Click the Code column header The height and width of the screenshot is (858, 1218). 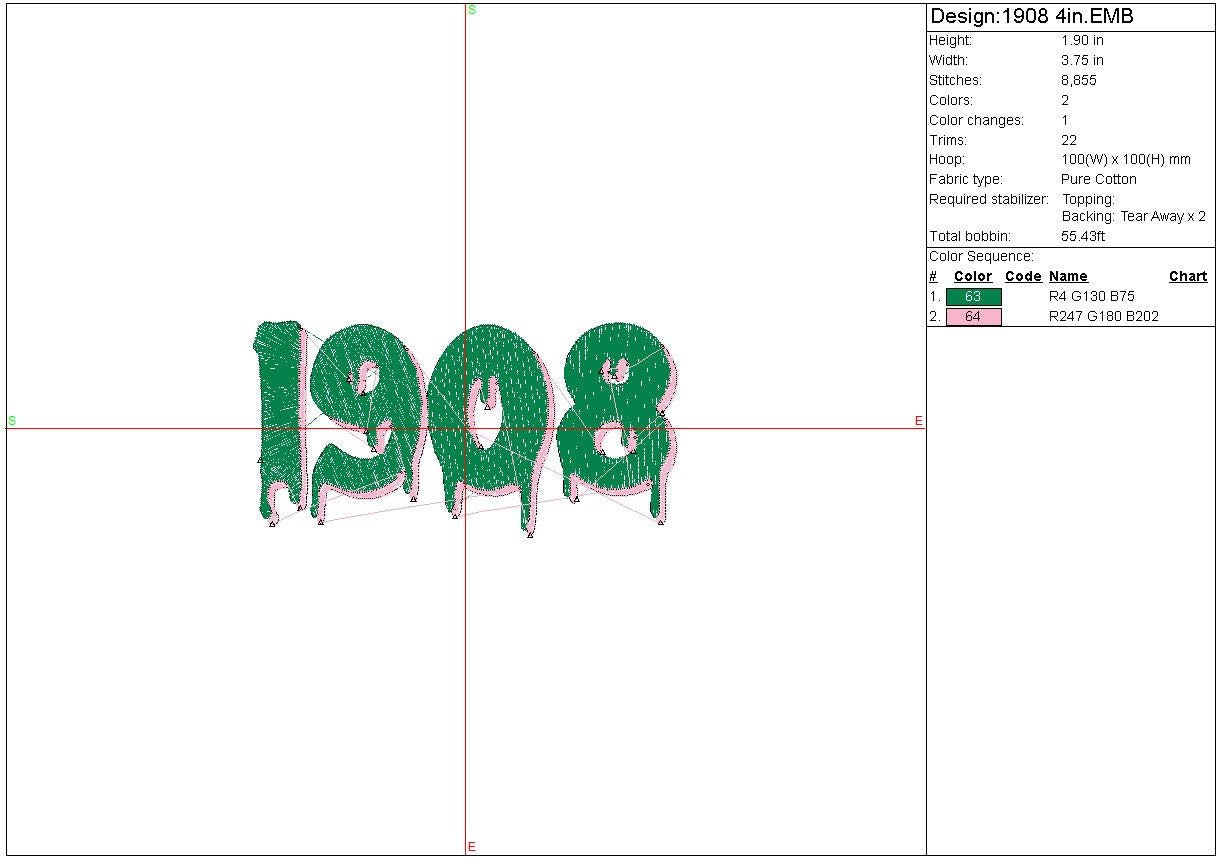[1023, 277]
